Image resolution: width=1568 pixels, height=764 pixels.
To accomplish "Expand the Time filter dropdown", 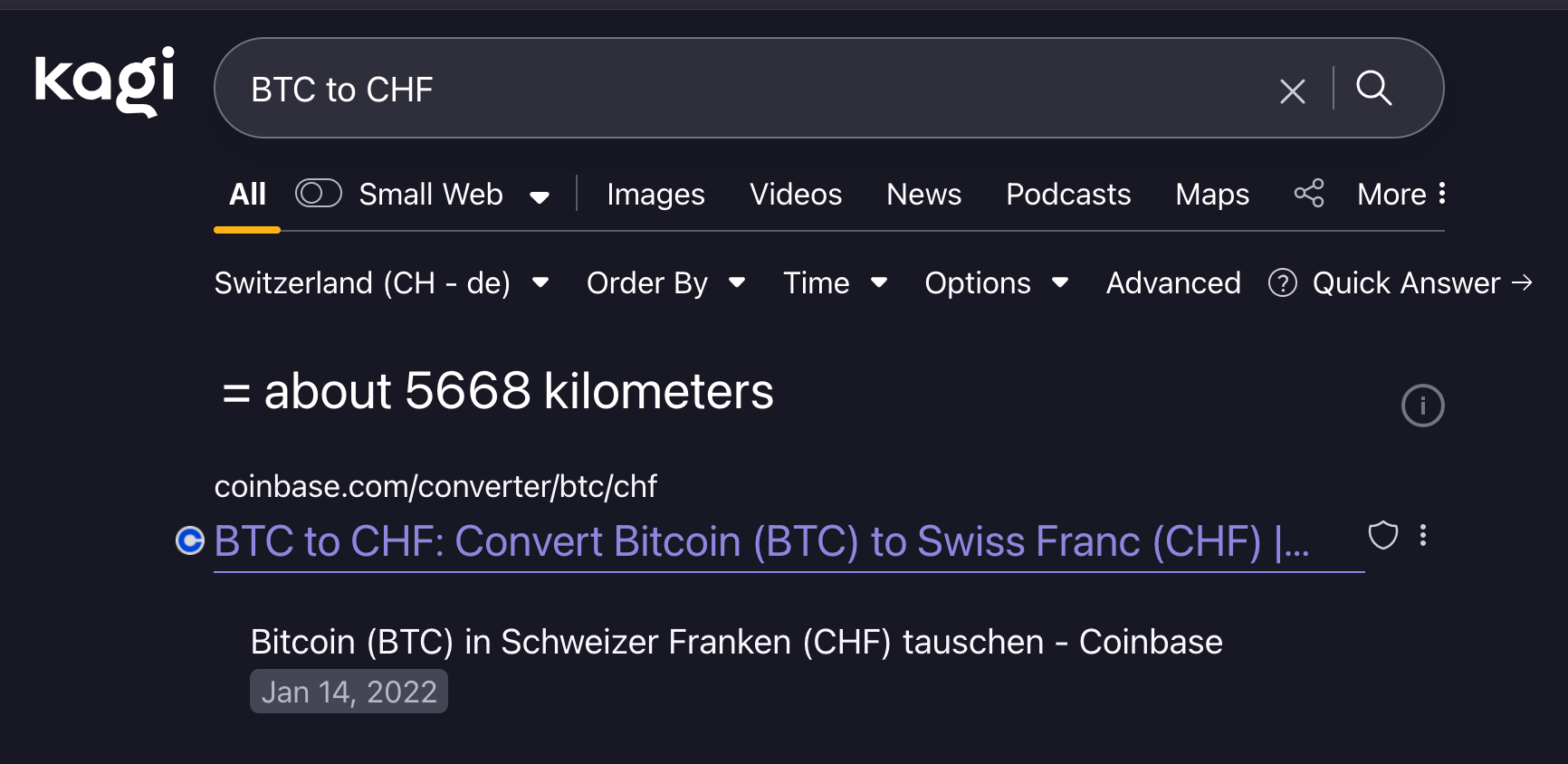I will point(834,283).
